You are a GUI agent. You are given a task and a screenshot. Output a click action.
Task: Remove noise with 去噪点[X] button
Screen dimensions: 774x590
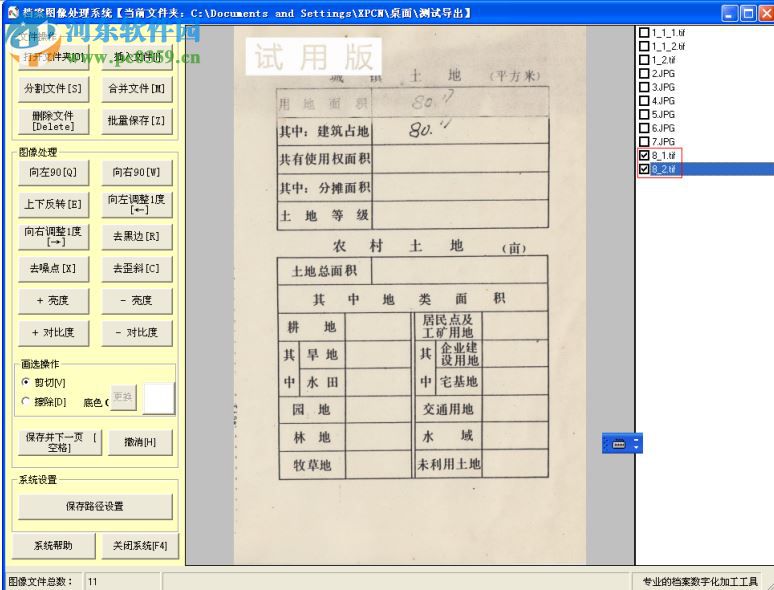coord(53,269)
